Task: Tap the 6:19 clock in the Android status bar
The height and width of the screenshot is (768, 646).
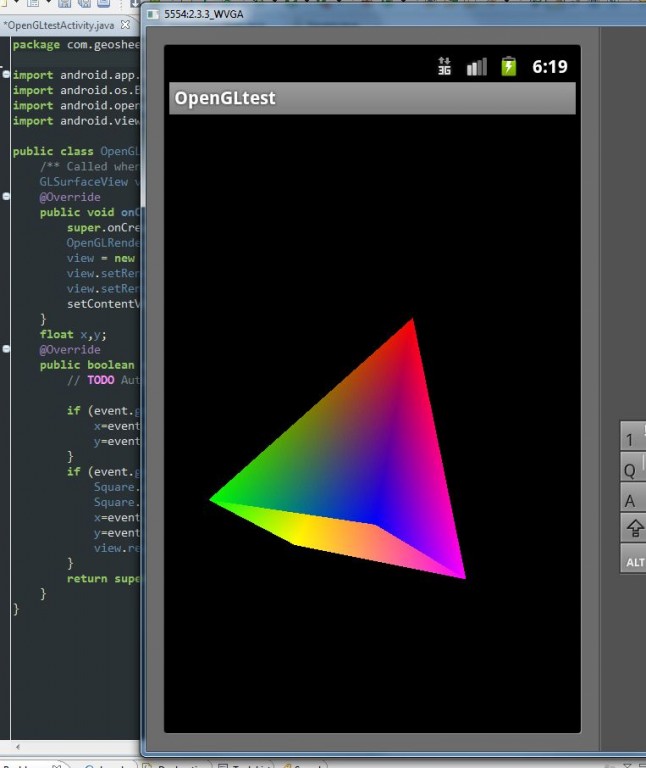Action: (x=550, y=67)
